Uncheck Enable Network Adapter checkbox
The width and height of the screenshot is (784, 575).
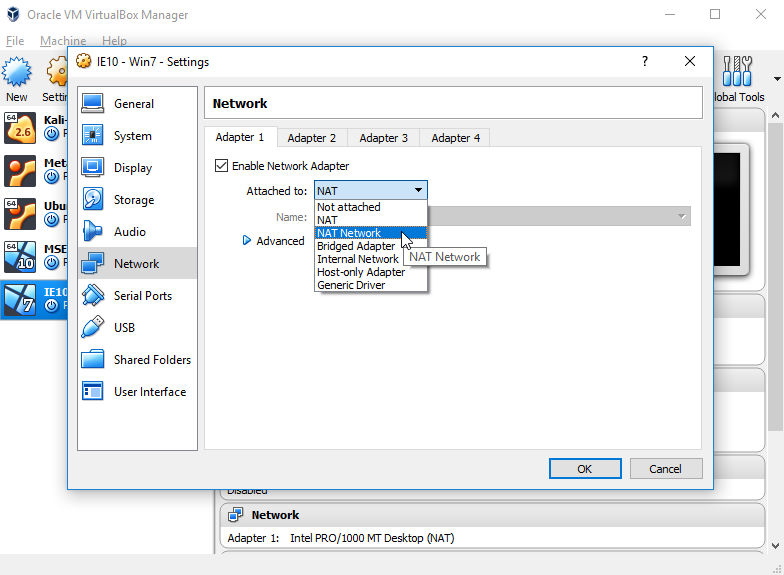click(222, 166)
